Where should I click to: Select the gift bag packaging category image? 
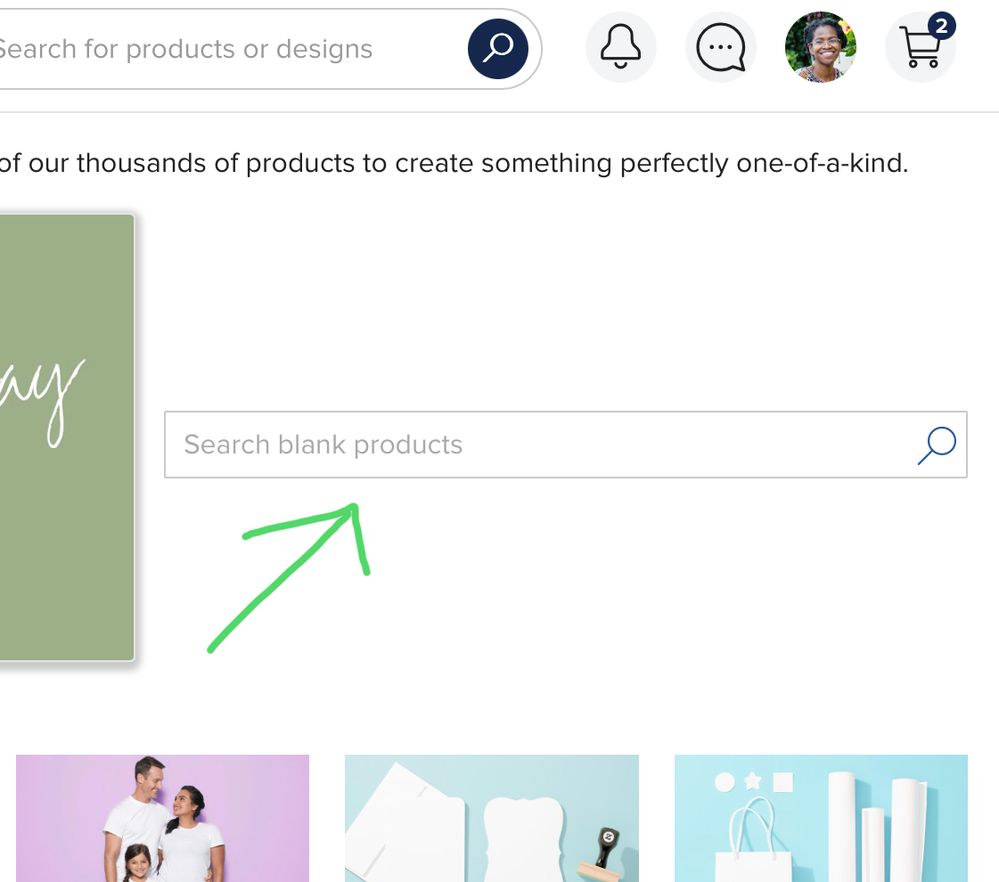coord(821,818)
